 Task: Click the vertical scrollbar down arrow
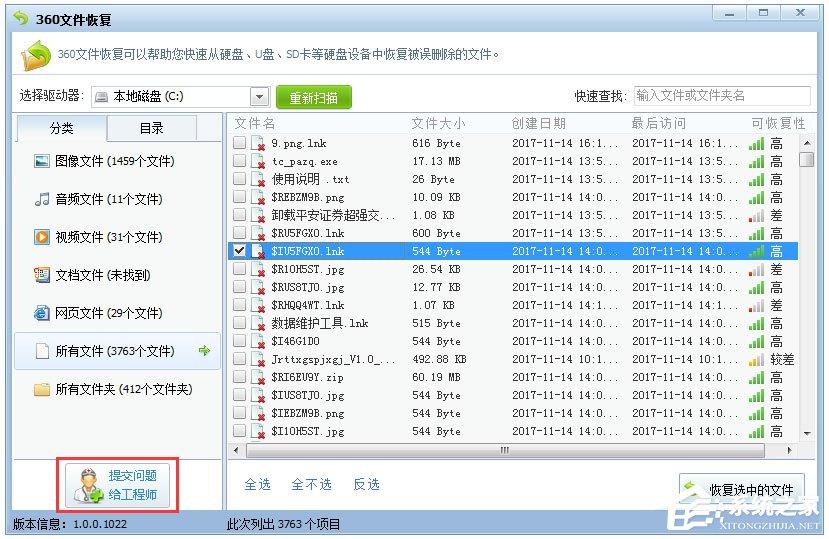(x=807, y=434)
